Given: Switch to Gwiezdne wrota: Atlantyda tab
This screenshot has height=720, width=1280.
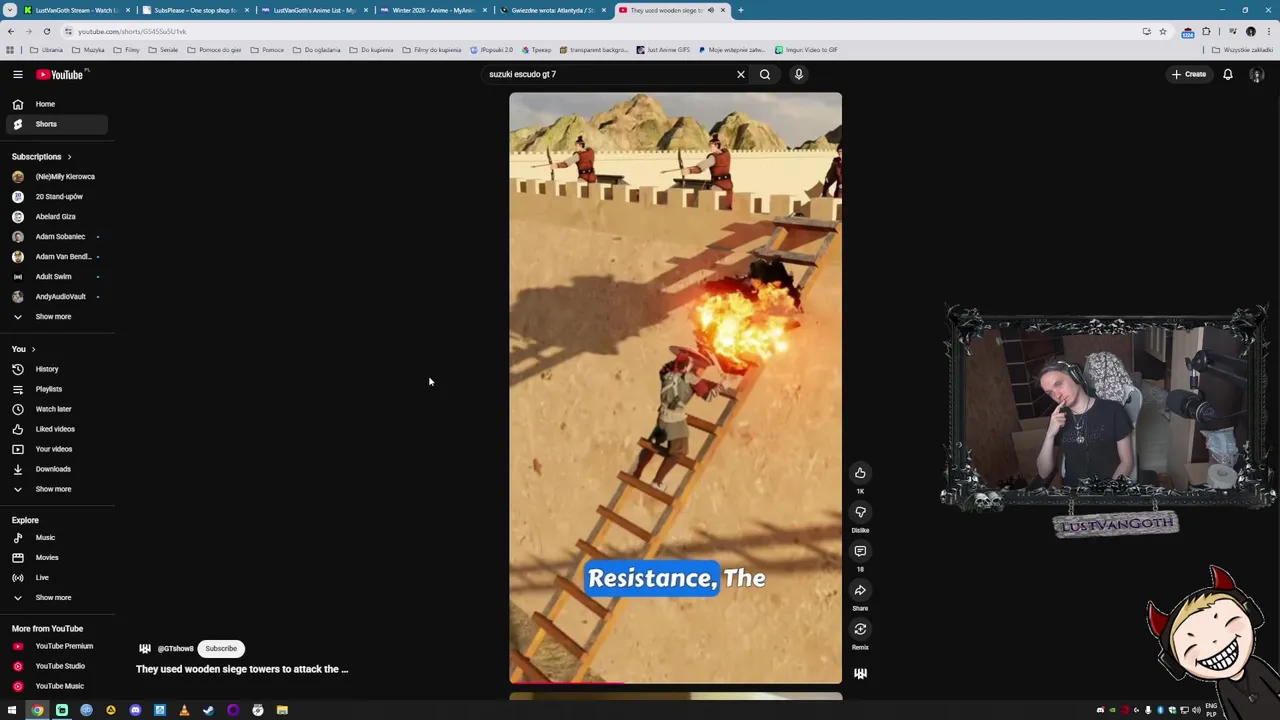Looking at the screenshot, I should tap(551, 10).
